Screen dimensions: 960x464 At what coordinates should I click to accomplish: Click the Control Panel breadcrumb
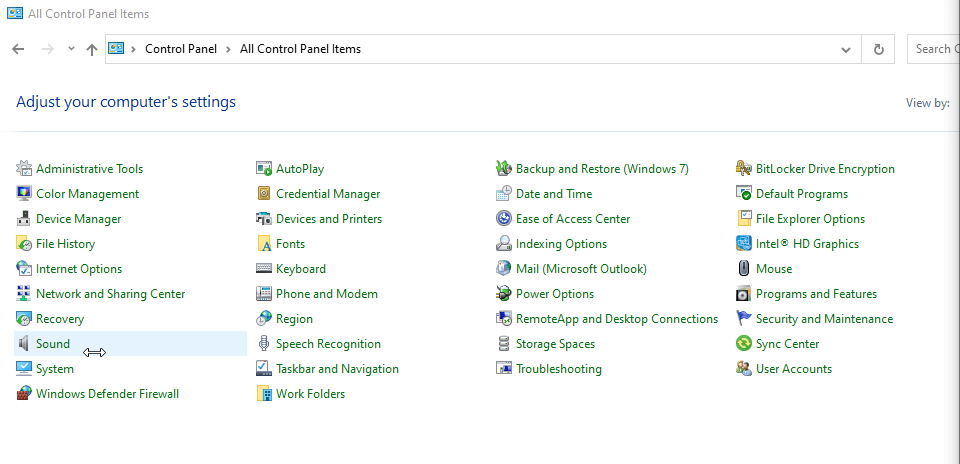click(181, 49)
